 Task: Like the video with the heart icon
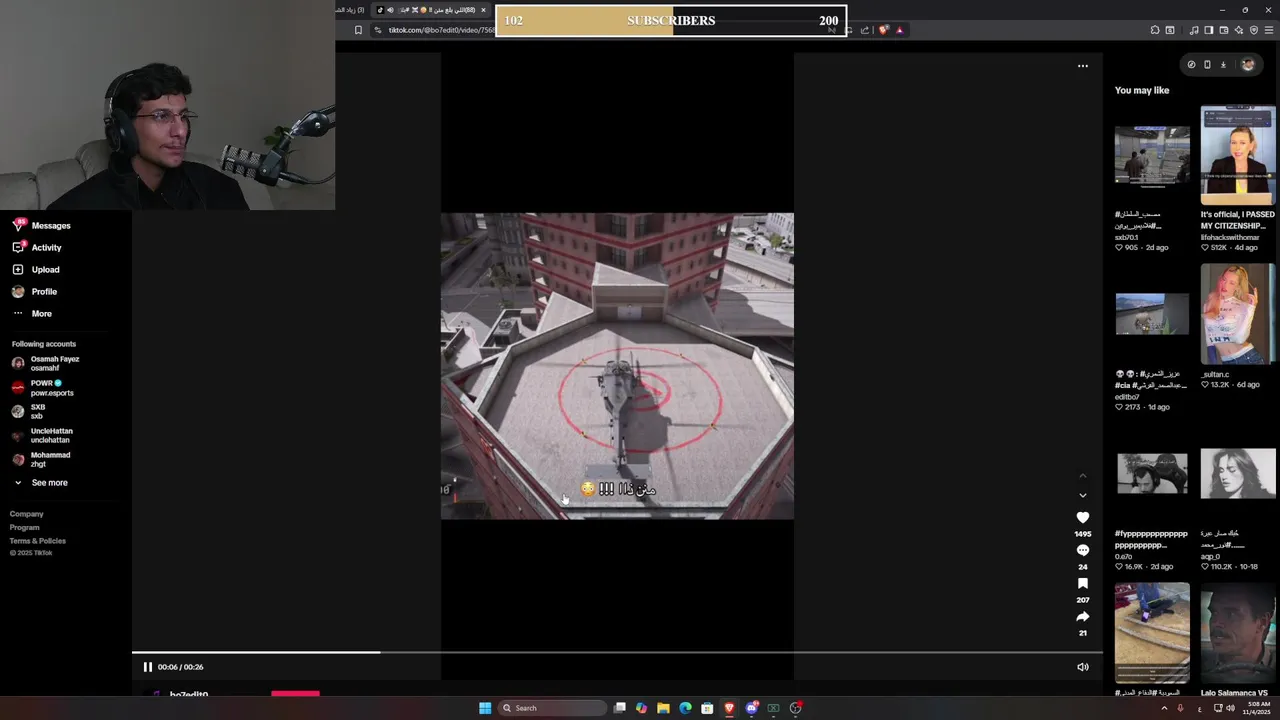pyautogui.click(x=1082, y=517)
